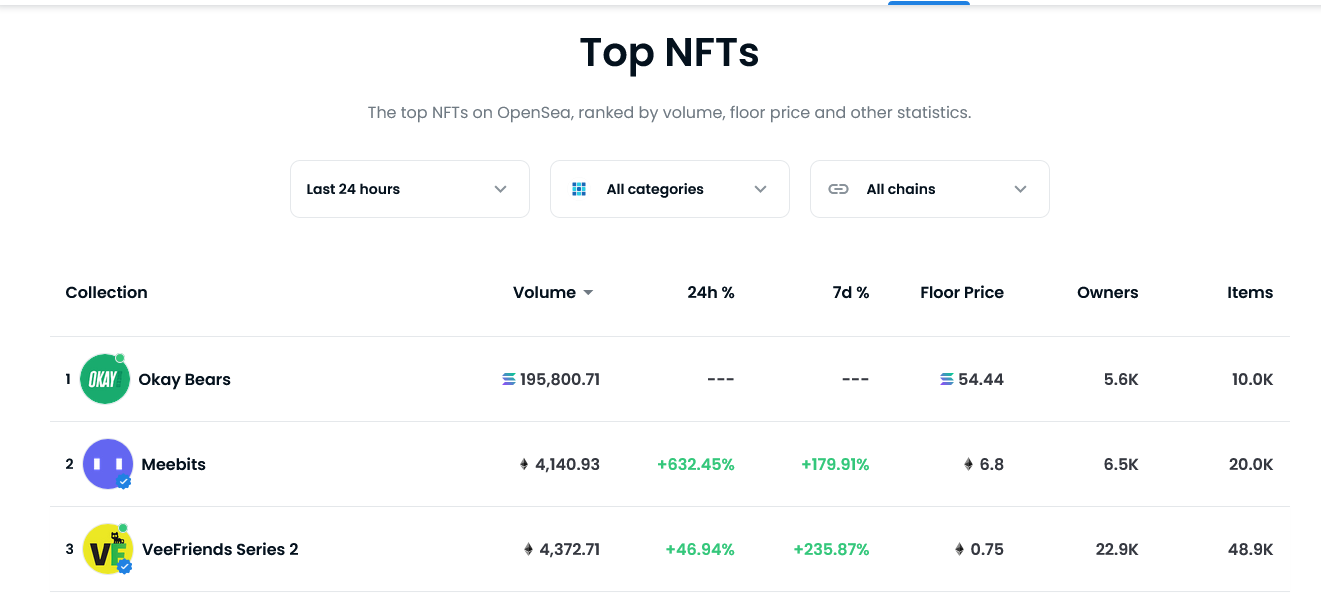Click the 48.9K items value
The width and height of the screenshot is (1321, 597).
[1251, 549]
